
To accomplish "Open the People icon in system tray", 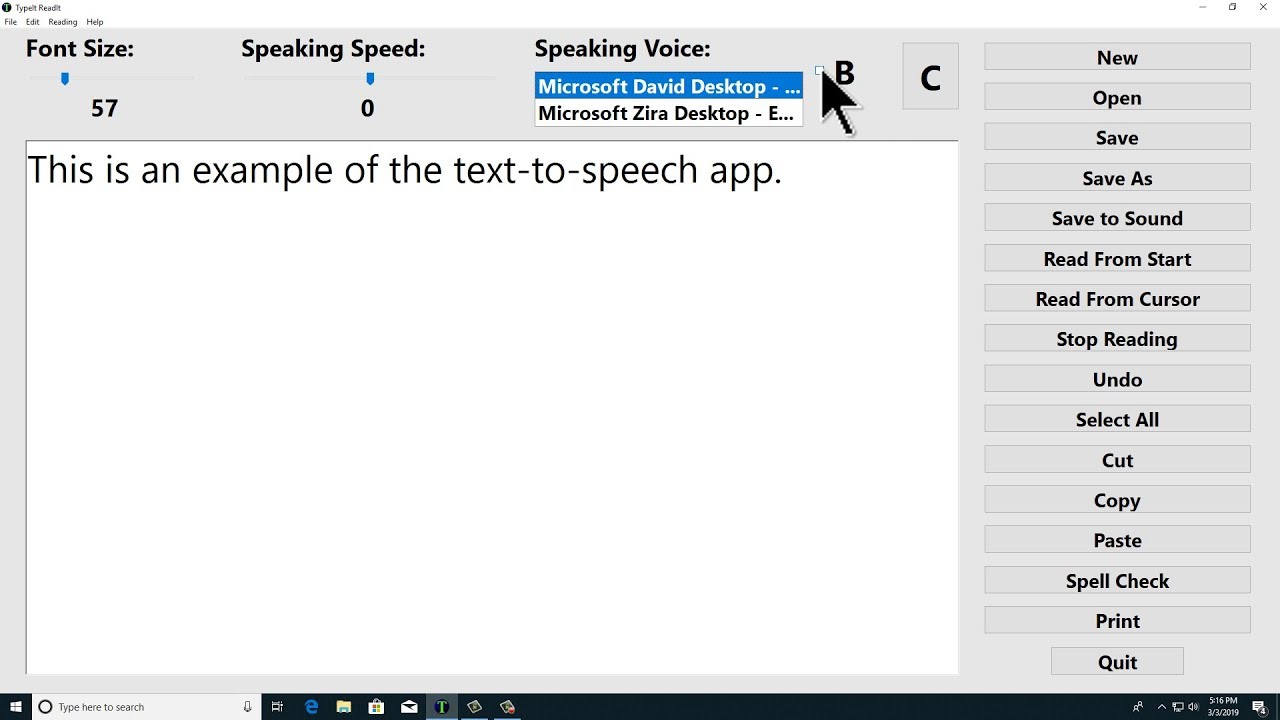I will pyautogui.click(x=1138, y=706).
